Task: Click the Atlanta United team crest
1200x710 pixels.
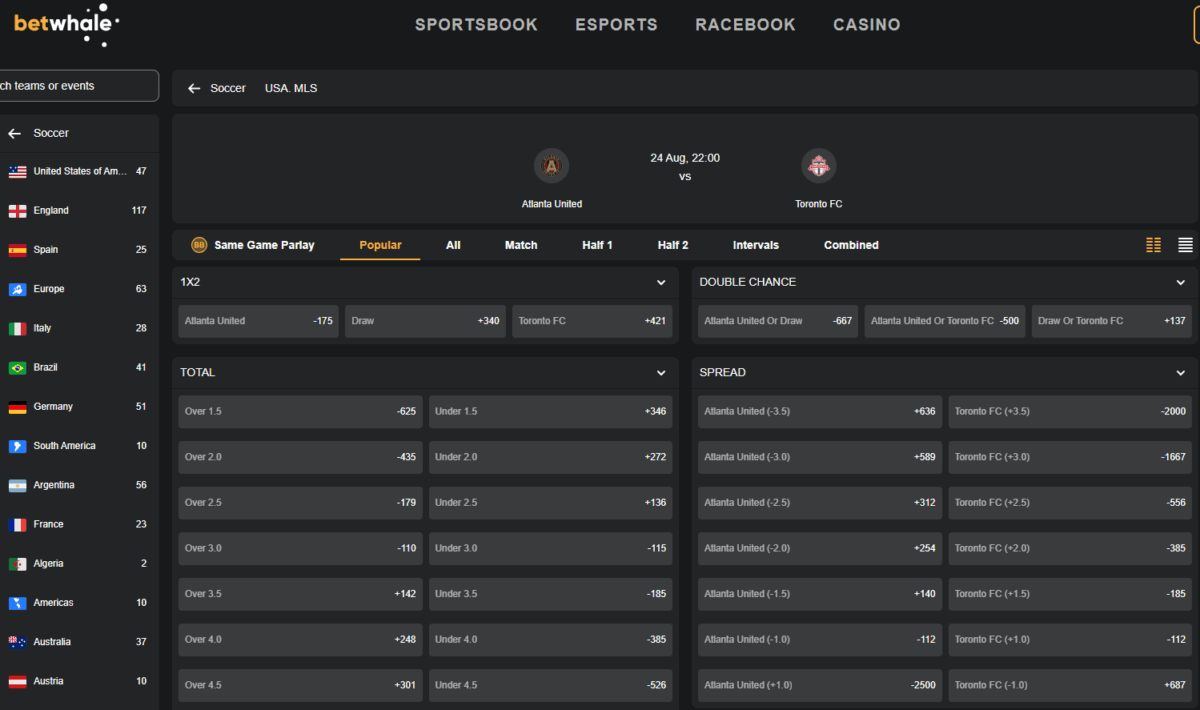Action: [551, 166]
